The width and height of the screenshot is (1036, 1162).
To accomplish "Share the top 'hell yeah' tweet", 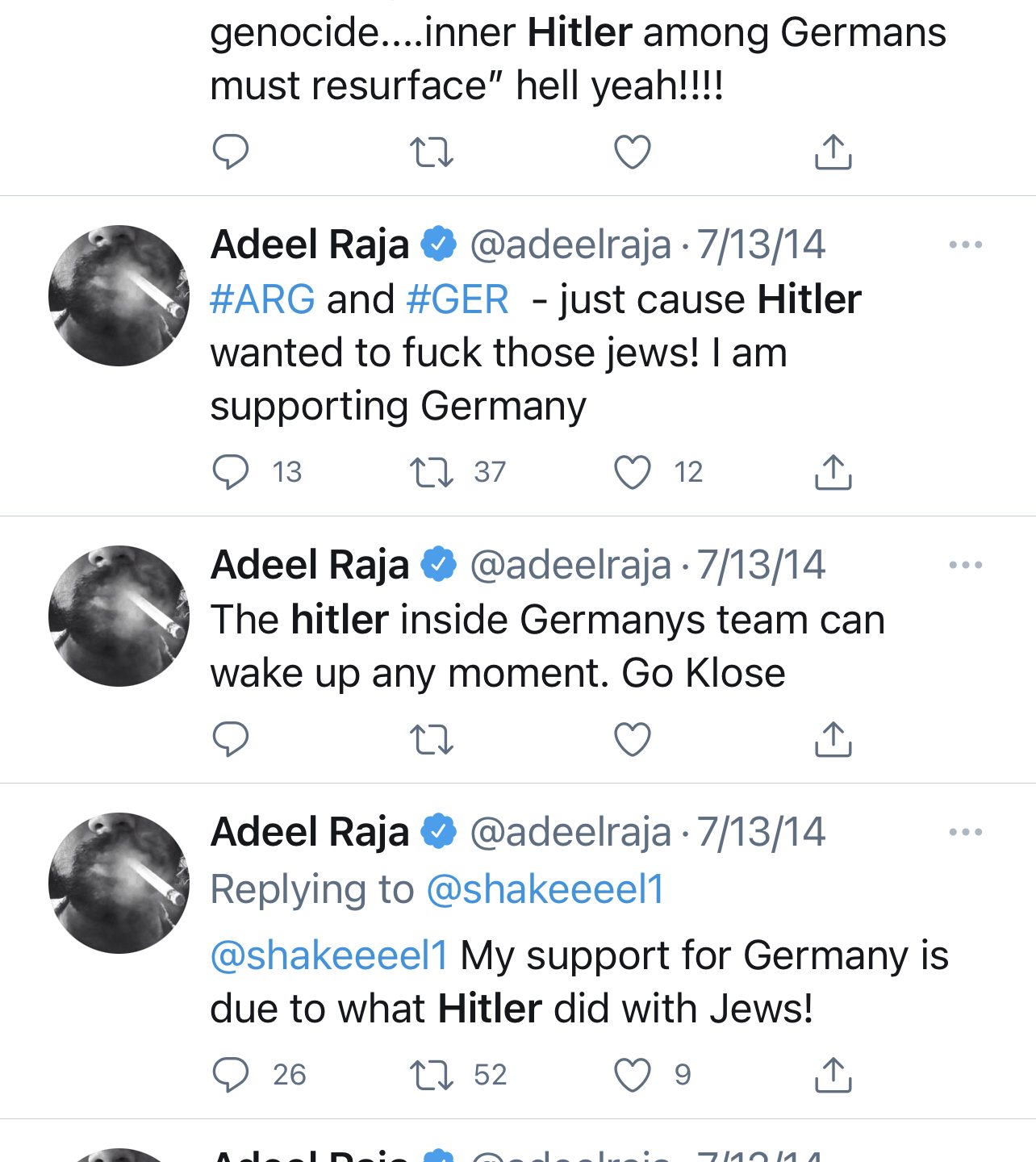I will 833,152.
